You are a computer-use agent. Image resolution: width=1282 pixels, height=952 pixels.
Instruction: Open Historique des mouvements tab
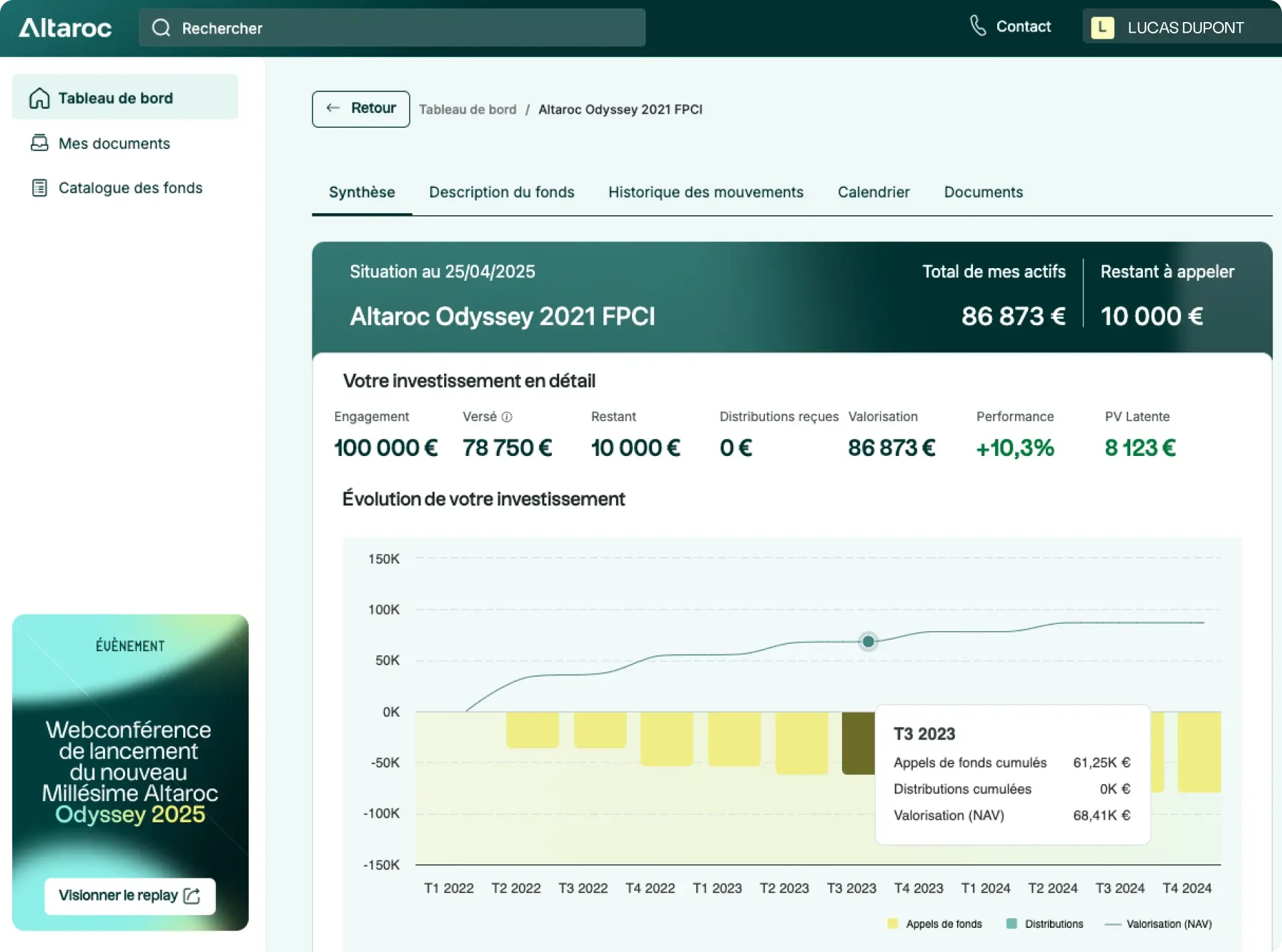706,192
